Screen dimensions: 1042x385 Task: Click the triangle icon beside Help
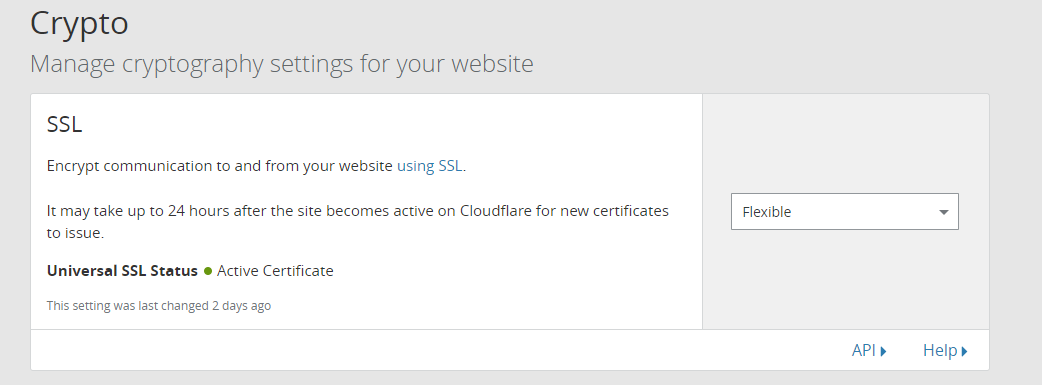[964, 351]
